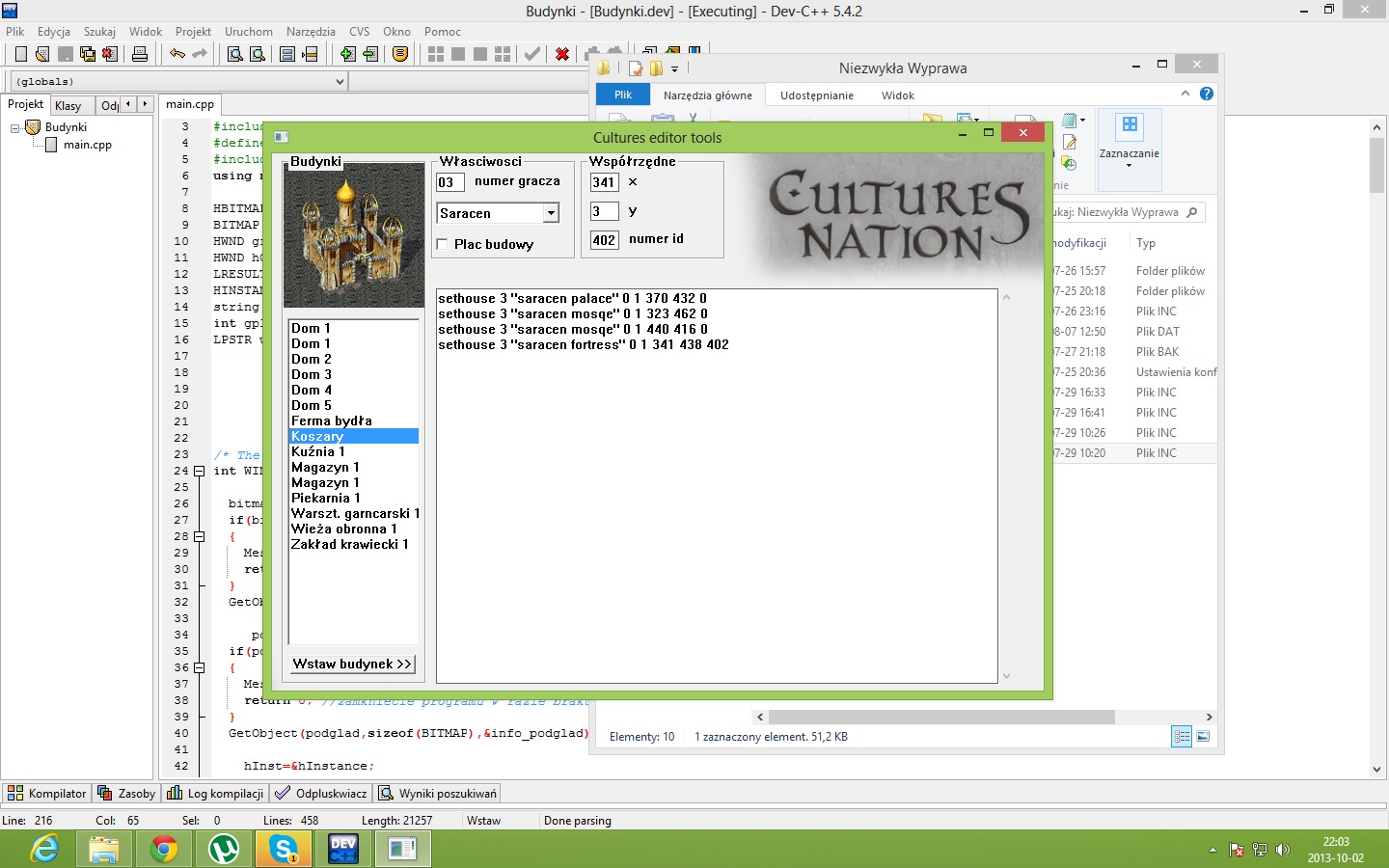This screenshot has width=1389, height=868.
Task: Enable the Plac budowy checkbox
Action: (443, 244)
